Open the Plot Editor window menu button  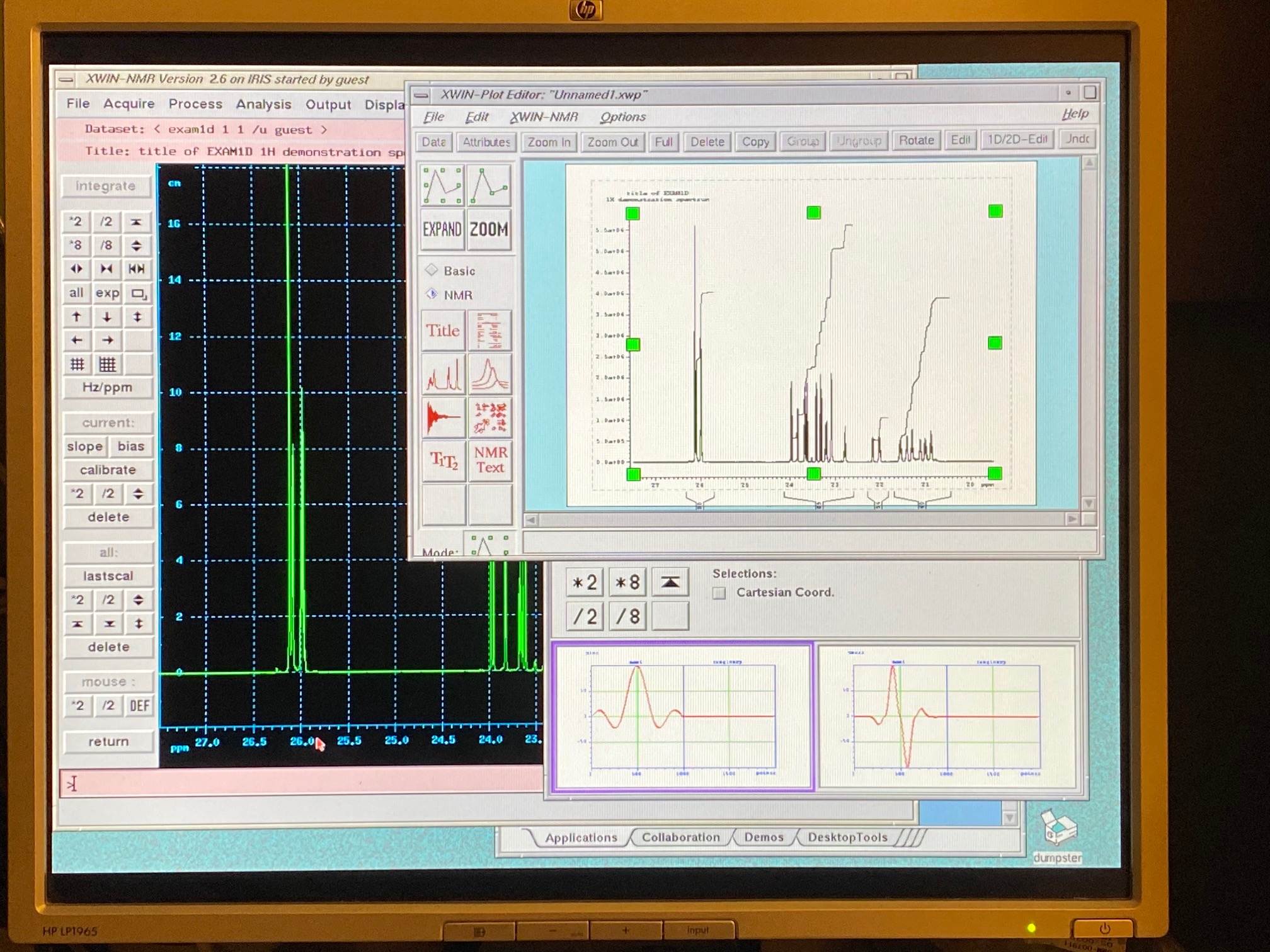coord(421,96)
